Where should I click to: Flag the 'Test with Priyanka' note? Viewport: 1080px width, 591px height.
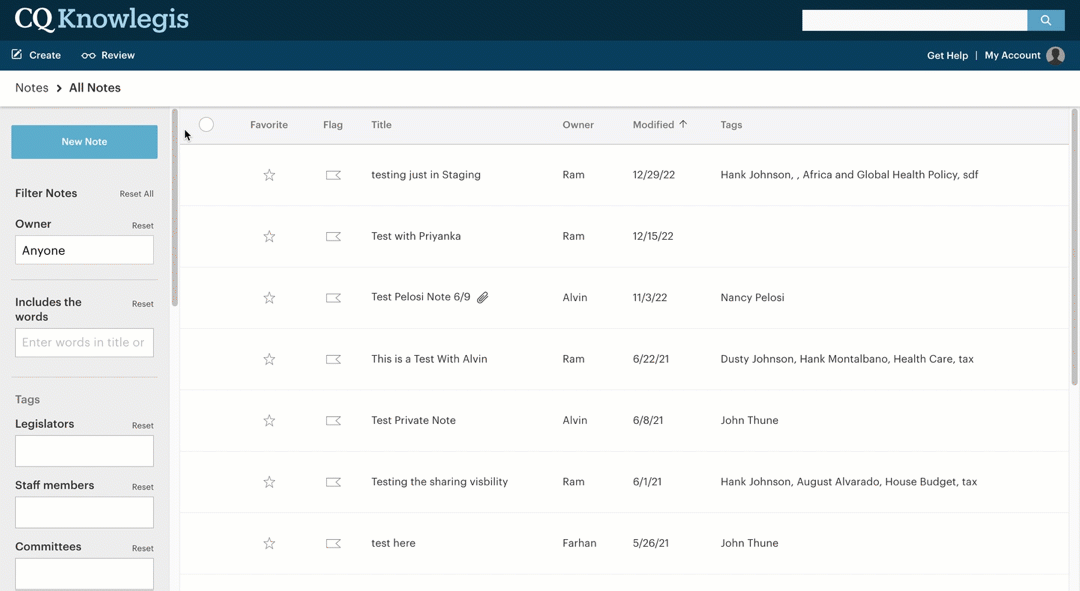(x=333, y=237)
